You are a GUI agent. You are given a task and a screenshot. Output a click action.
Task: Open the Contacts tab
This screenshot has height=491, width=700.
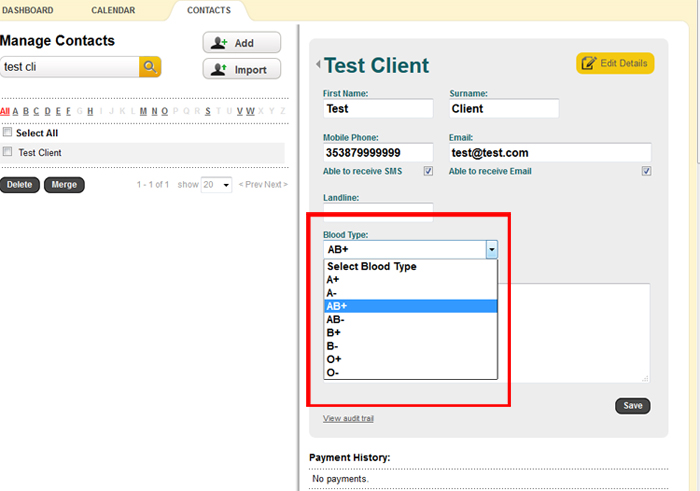pyautogui.click(x=209, y=10)
